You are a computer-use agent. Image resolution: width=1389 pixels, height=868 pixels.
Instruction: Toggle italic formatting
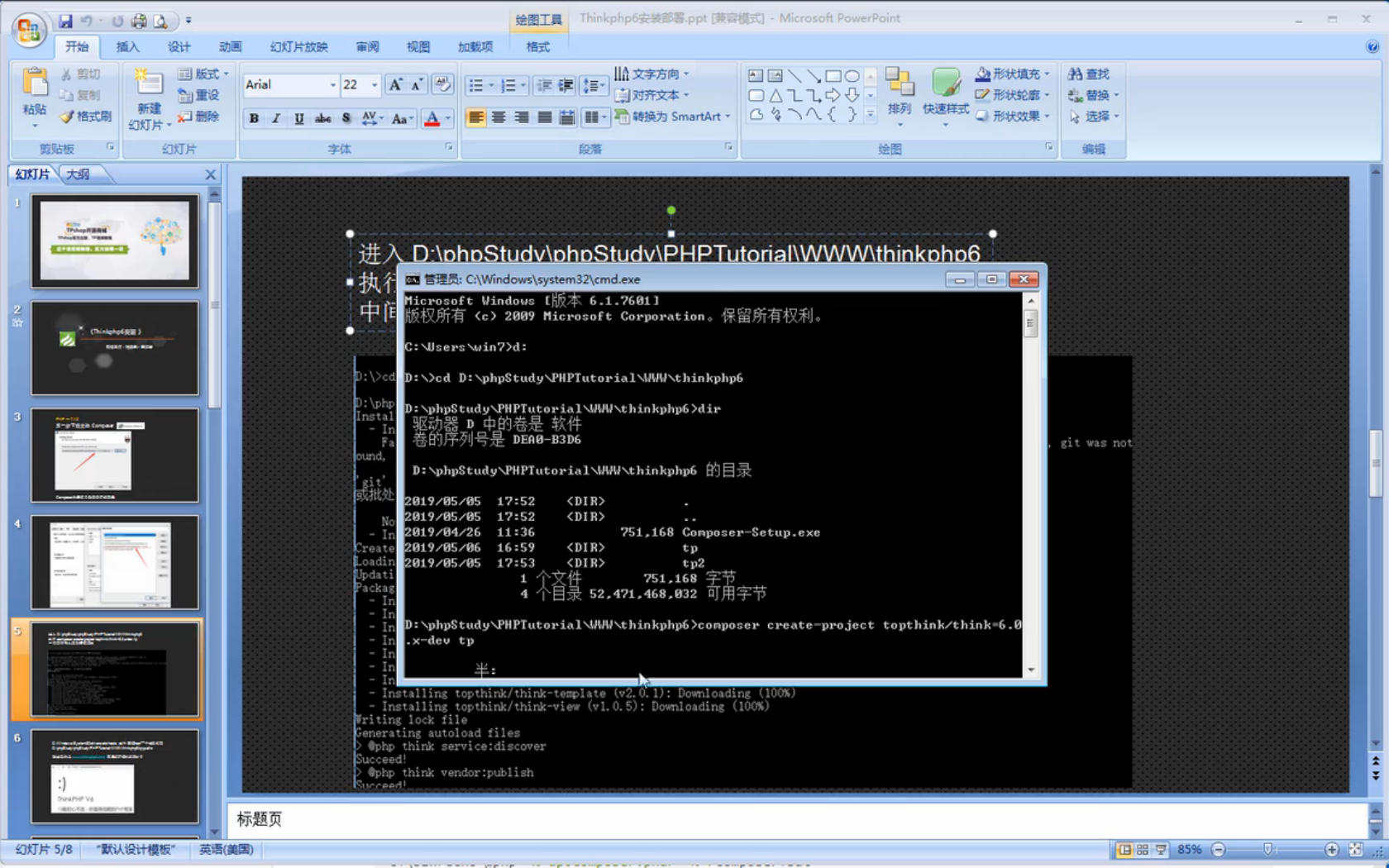click(x=276, y=118)
